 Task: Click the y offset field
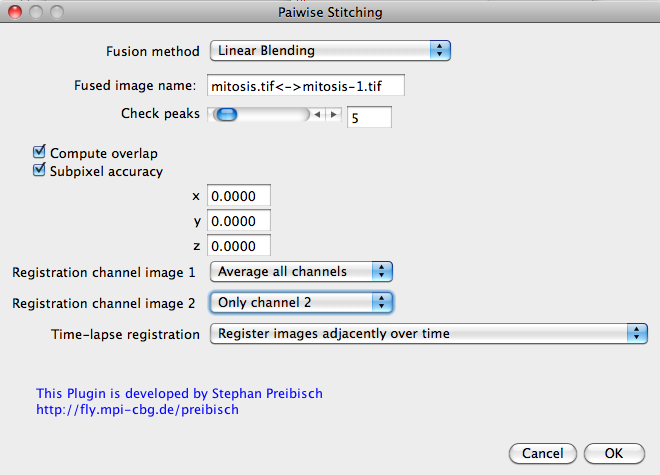tap(239, 220)
